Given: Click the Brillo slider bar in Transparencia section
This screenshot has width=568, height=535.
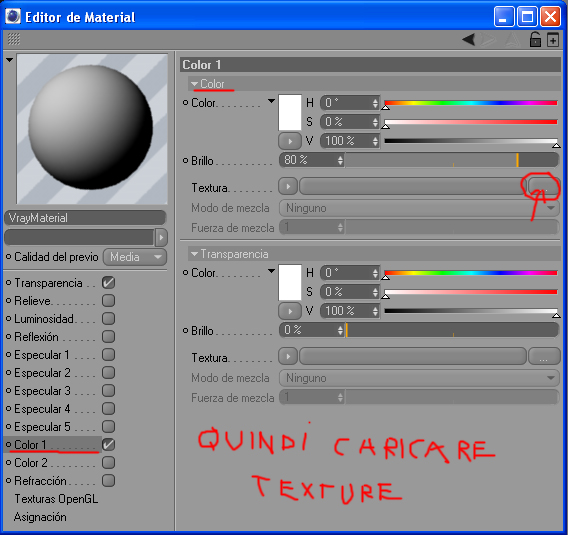Looking at the screenshot, I should pyautogui.click(x=452, y=330).
